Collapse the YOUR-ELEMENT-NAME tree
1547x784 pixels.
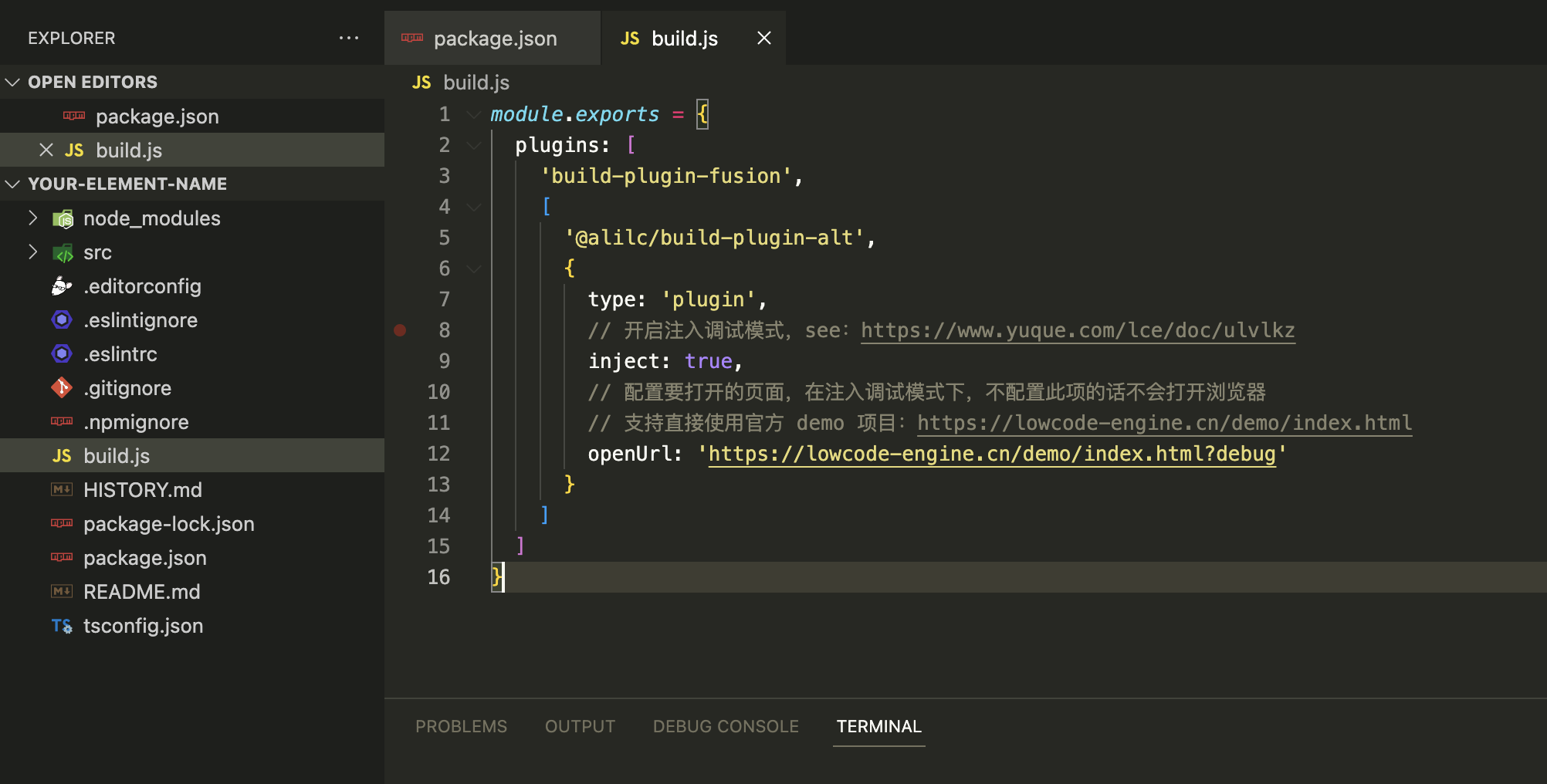click(x=12, y=184)
